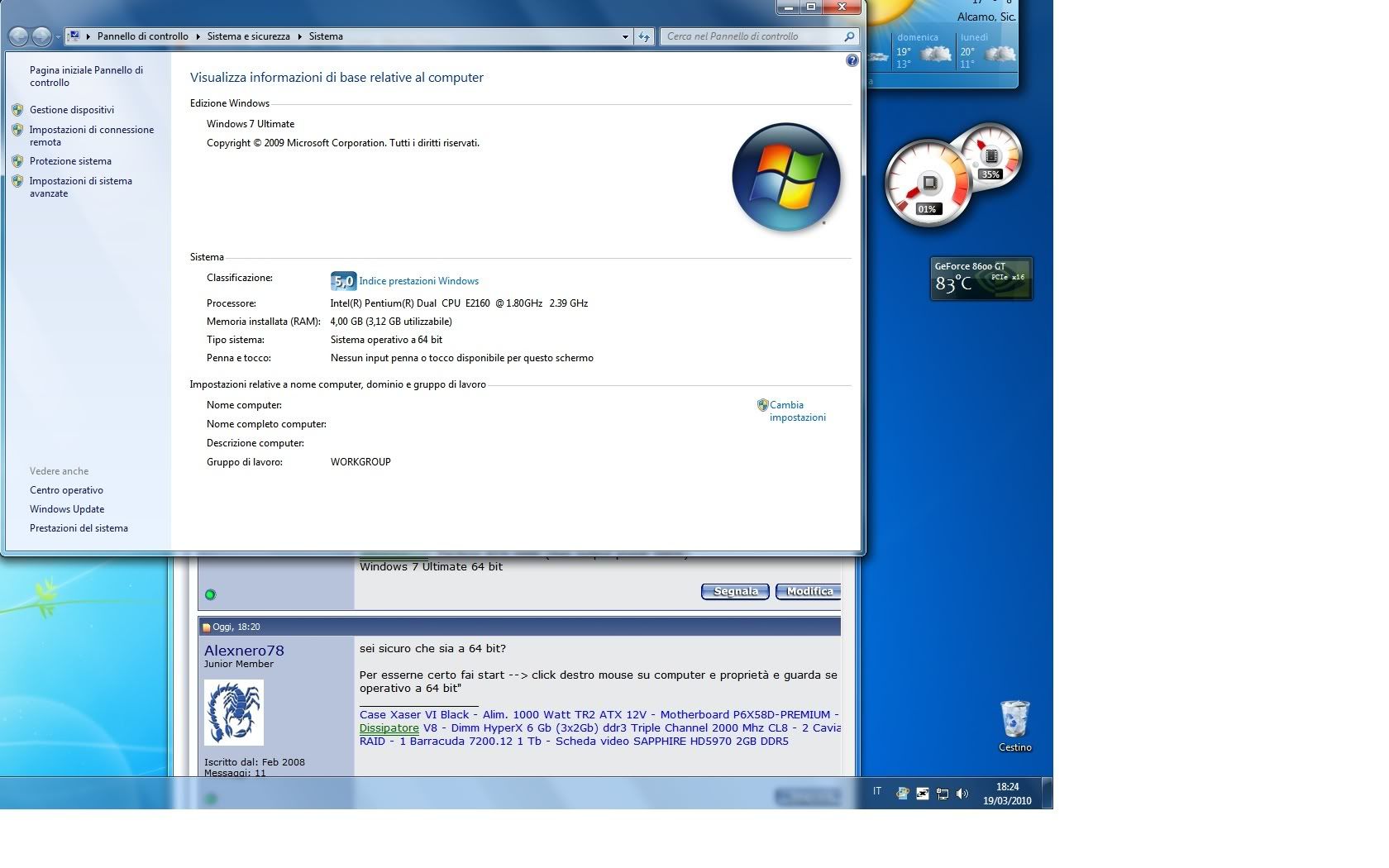Image resolution: width=1389 pixels, height=868 pixels.
Task: Click the CPU usage meter gadget
Action: 928,184
